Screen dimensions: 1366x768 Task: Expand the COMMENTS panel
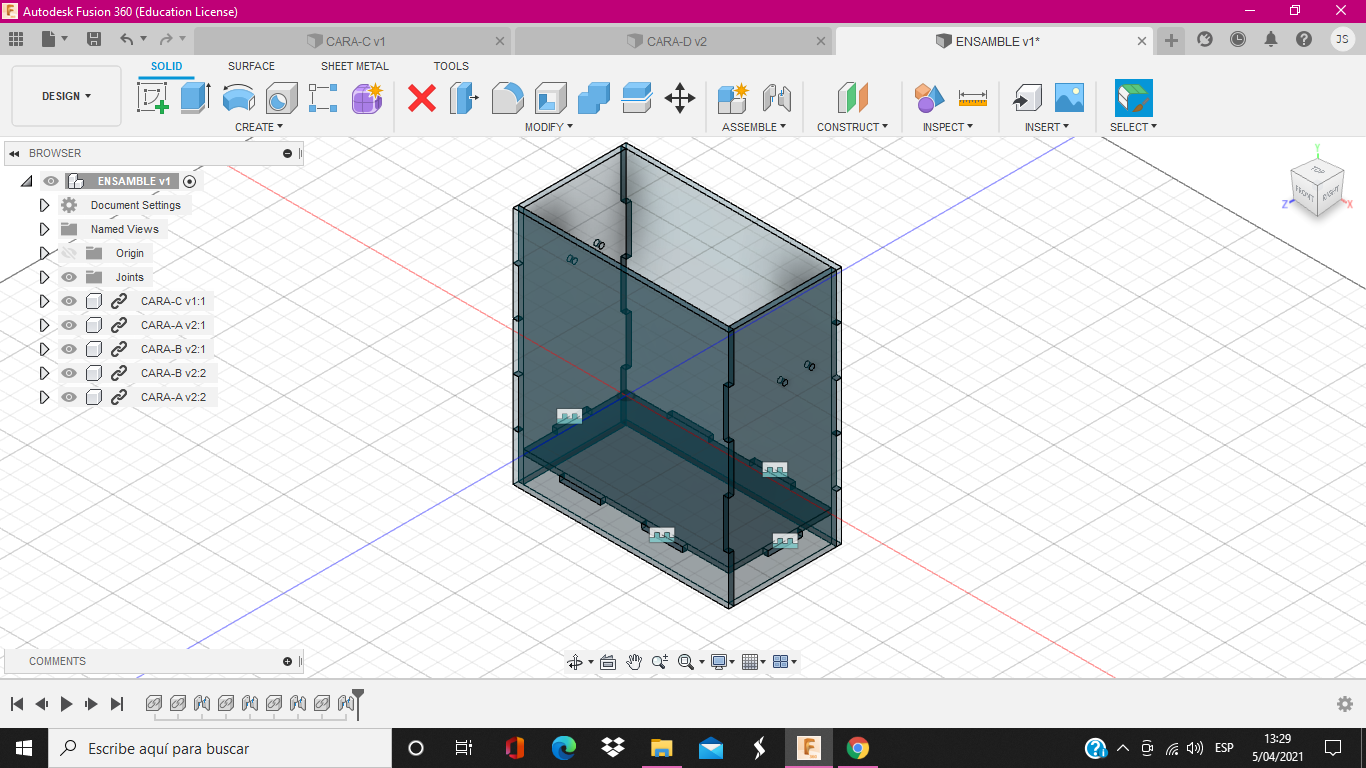[287, 661]
